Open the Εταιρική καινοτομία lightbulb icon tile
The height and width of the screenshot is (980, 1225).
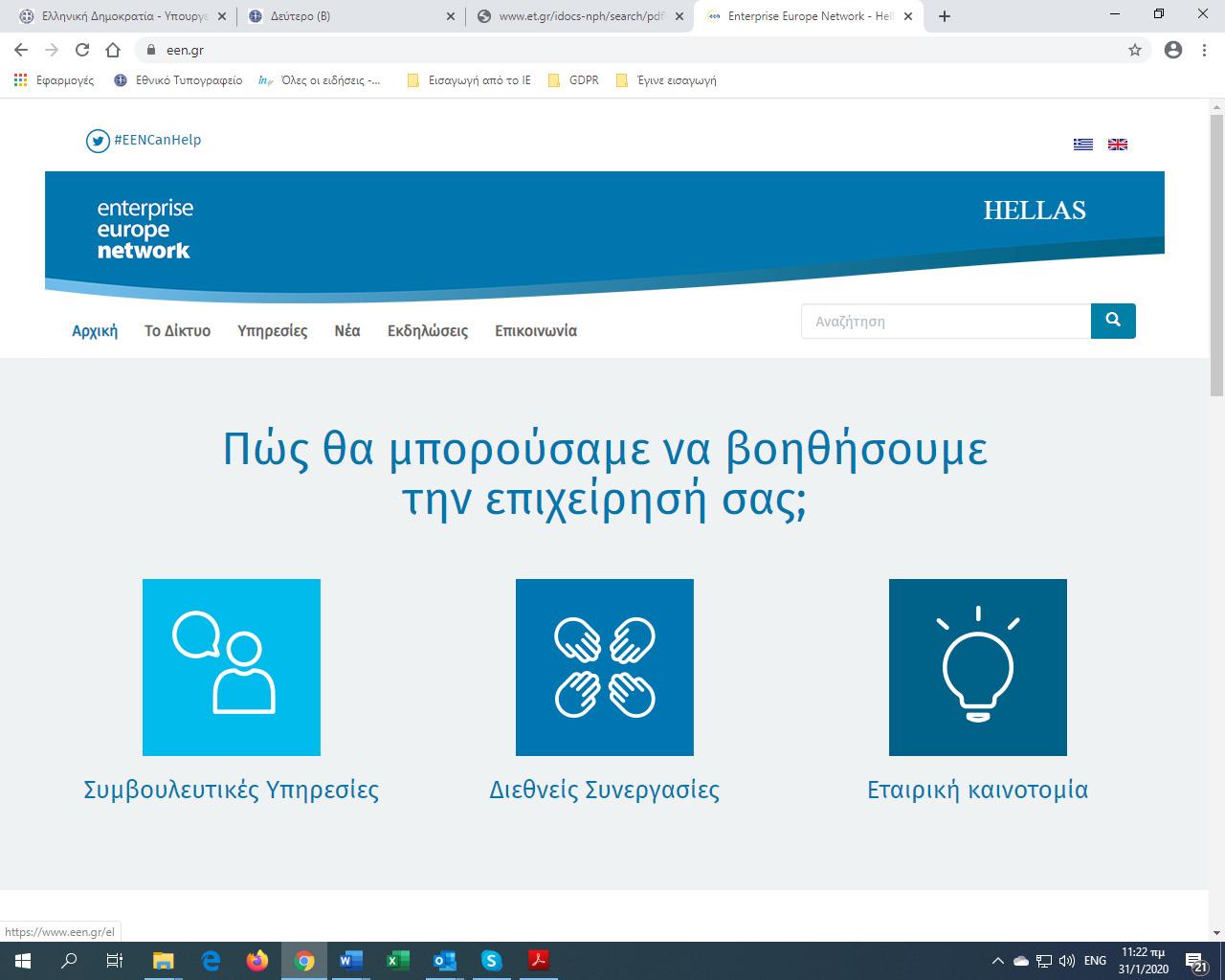pos(978,667)
